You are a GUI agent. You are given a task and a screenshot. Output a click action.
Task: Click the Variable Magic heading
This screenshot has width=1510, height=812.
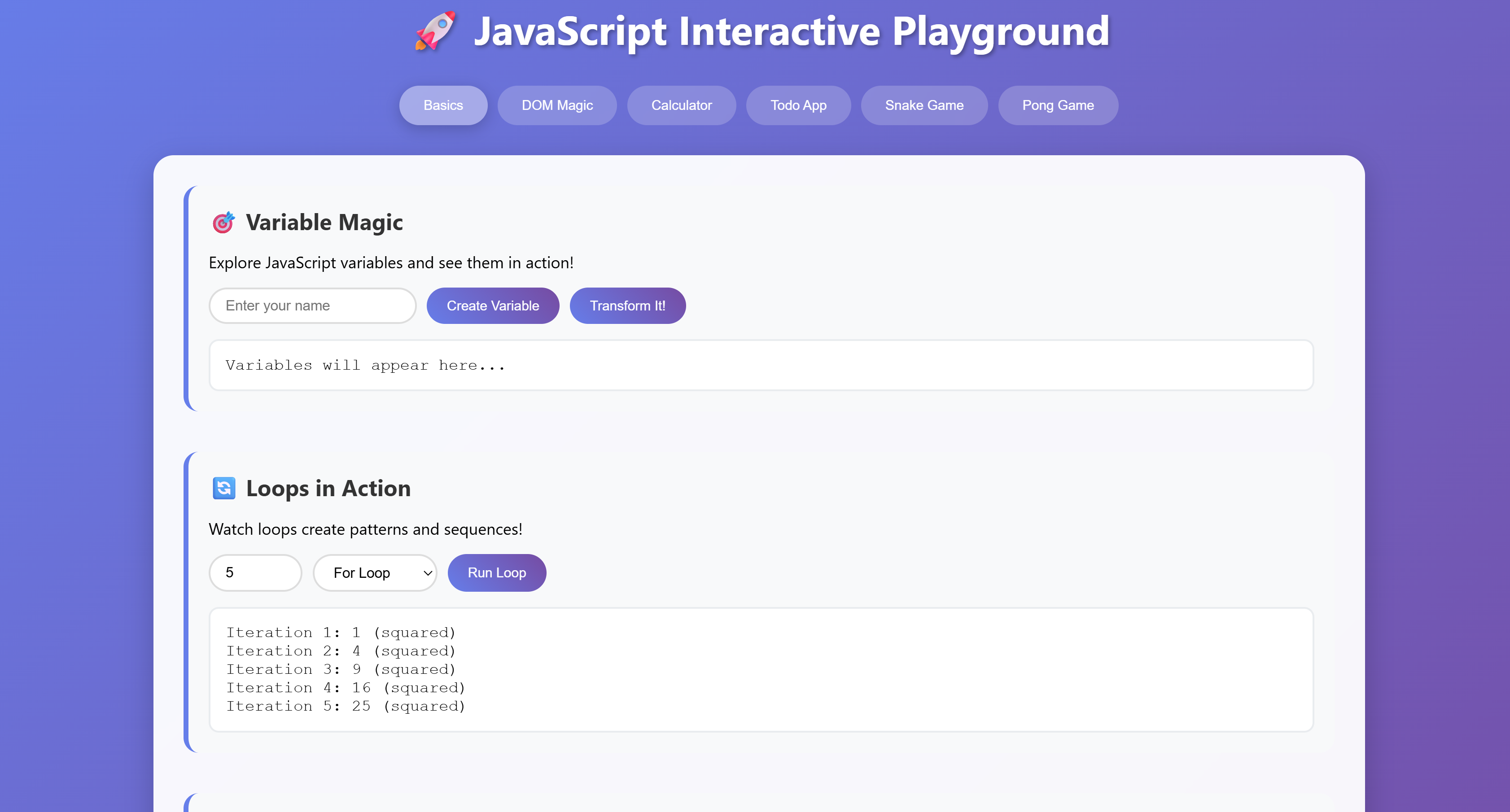[x=324, y=223]
